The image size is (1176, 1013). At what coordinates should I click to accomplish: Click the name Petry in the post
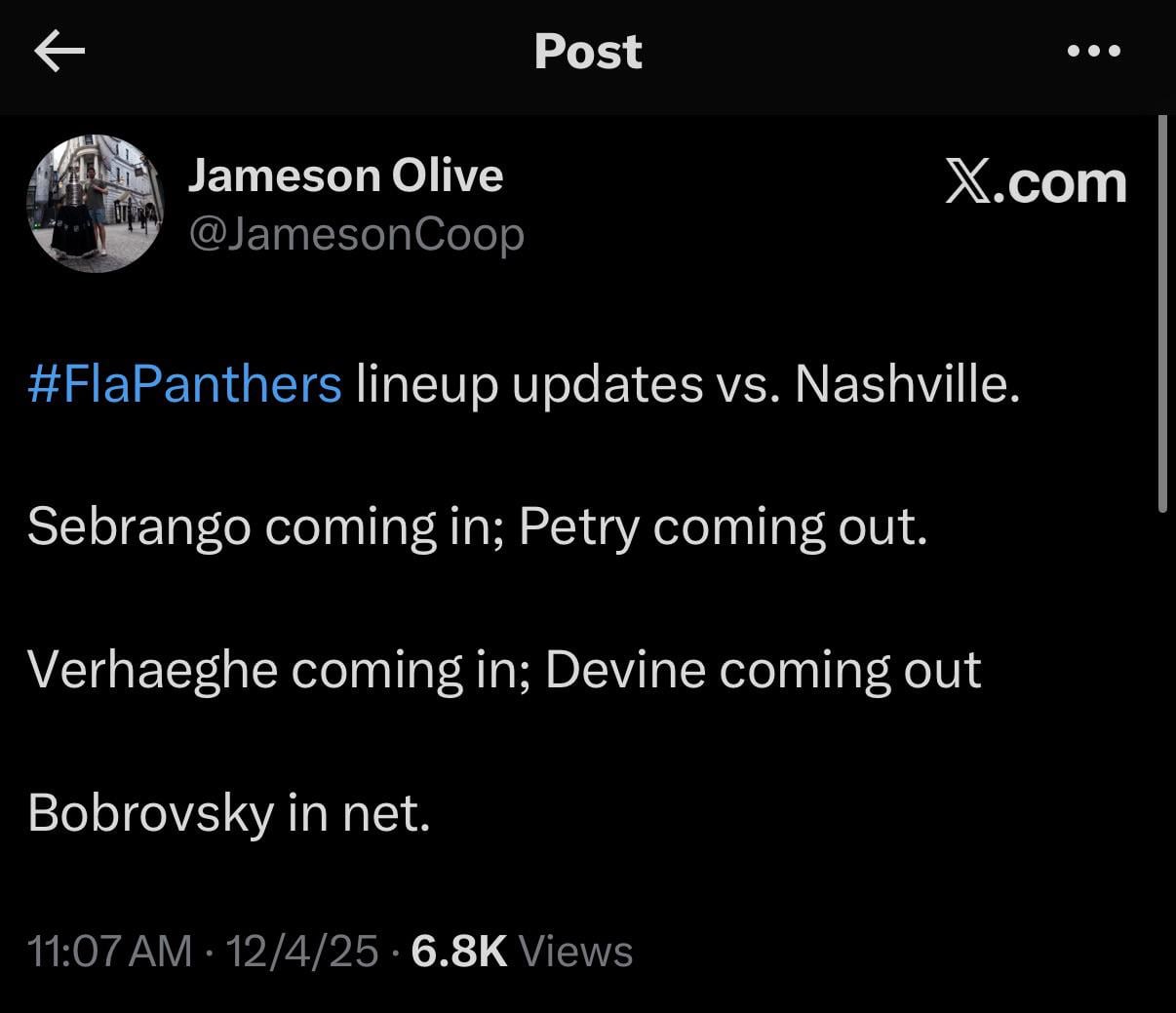click(x=578, y=527)
